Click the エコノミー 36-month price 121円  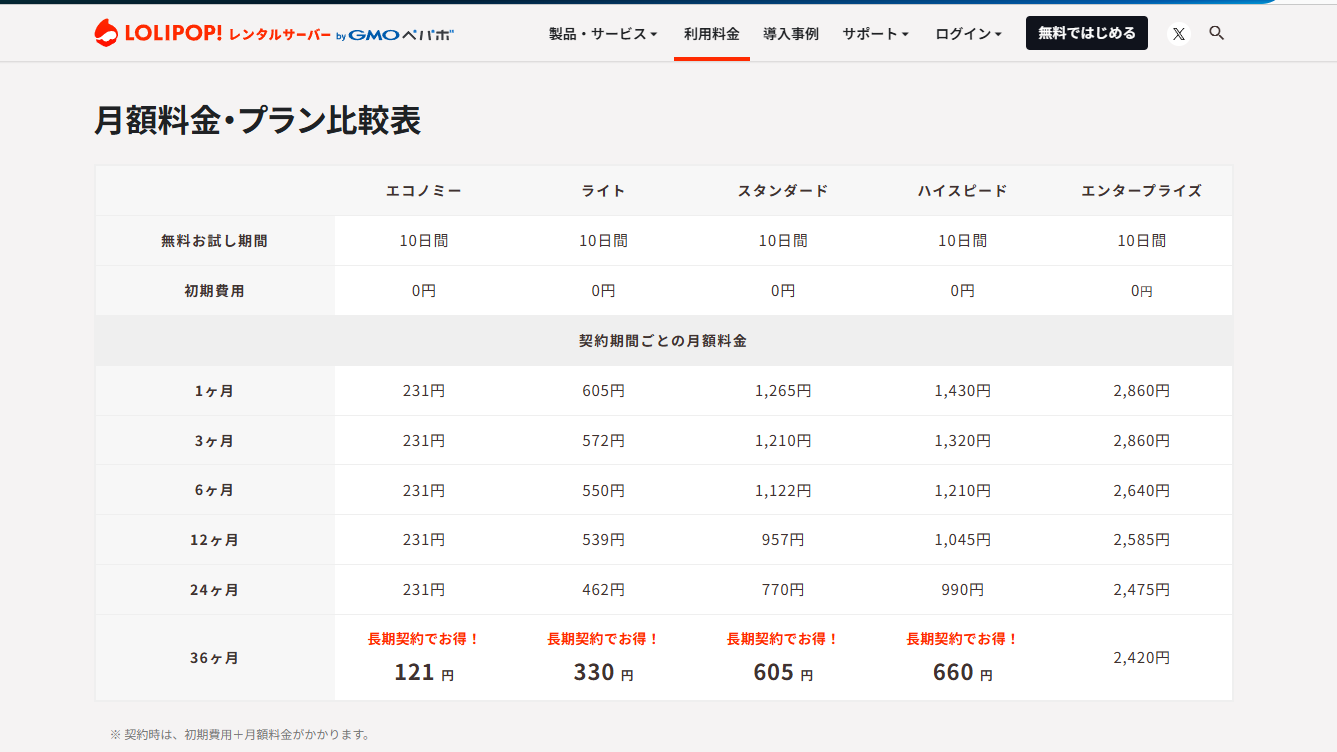click(x=424, y=672)
